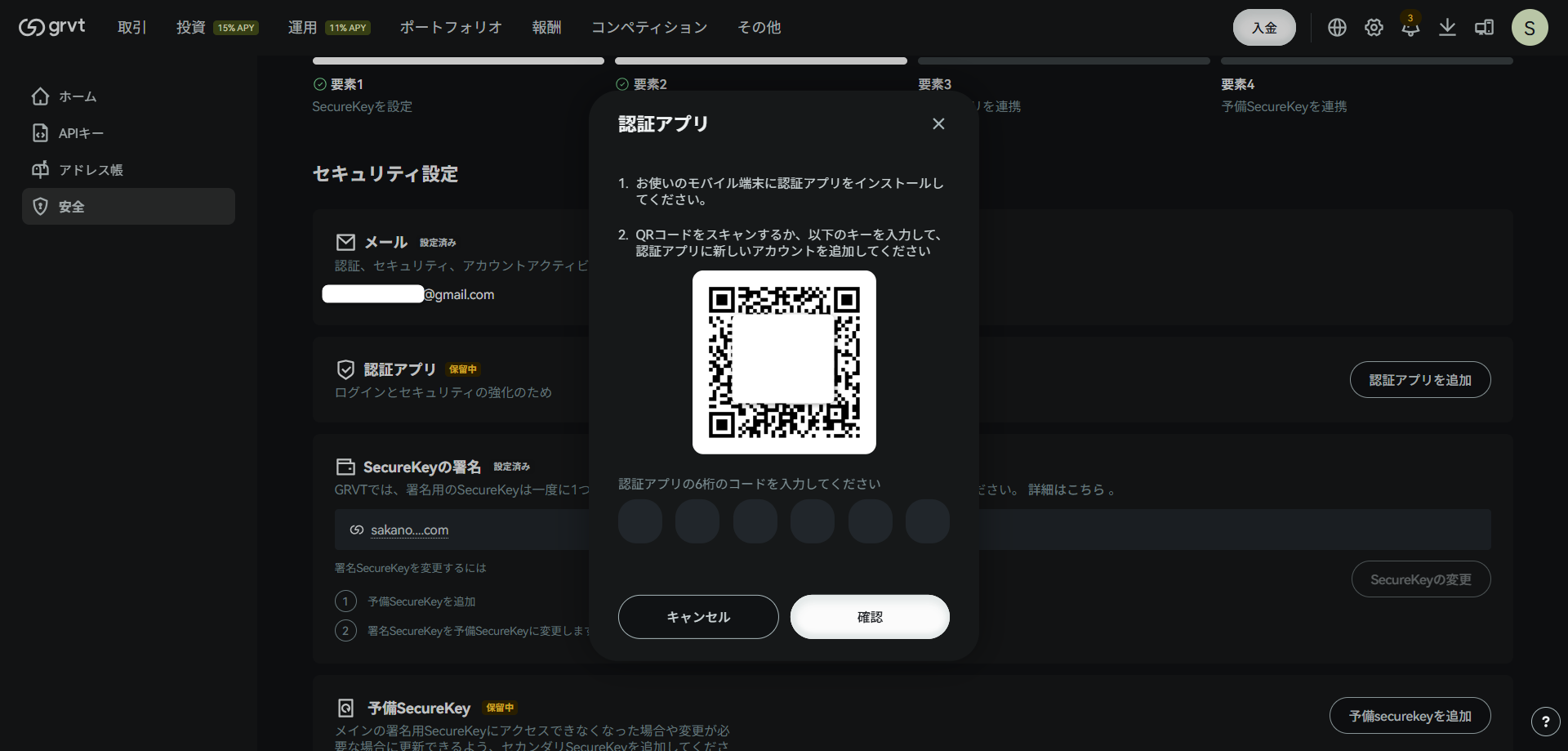Open the profile avatar "S"
1568x751 pixels.
[x=1530, y=27]
